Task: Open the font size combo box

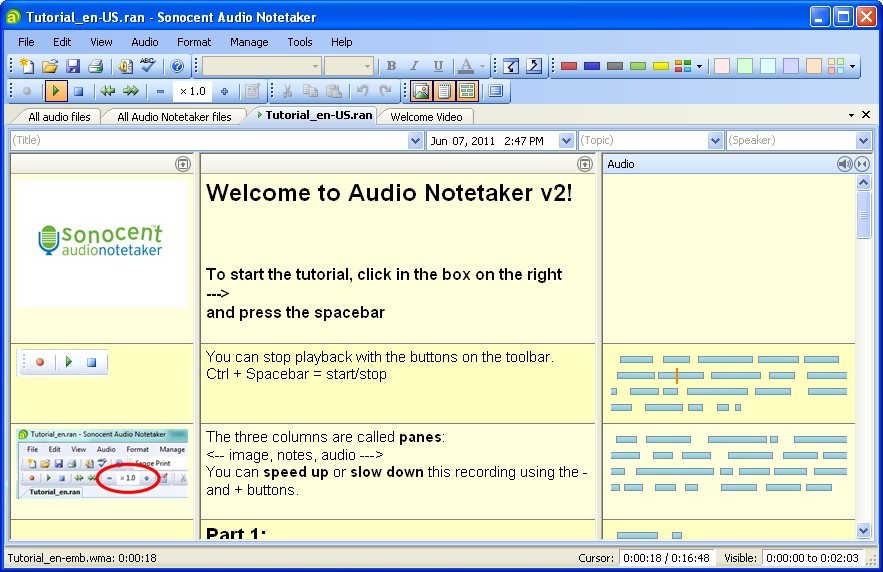Action: click(x=349, y=66)
